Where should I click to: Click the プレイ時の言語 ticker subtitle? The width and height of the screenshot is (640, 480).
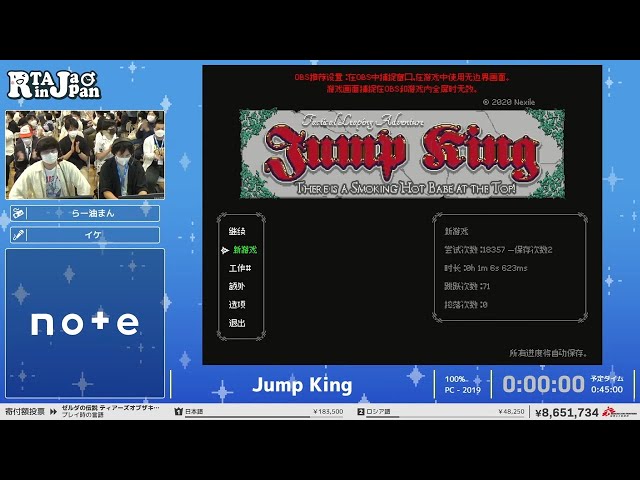pos(83,415)
